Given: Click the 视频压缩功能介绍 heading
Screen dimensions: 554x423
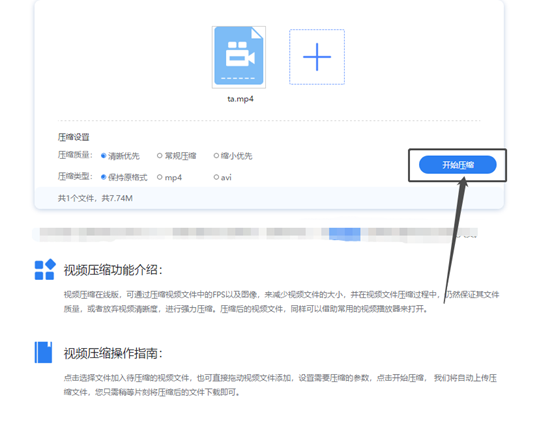Looking at the screenshot, I should coord(113,270).
